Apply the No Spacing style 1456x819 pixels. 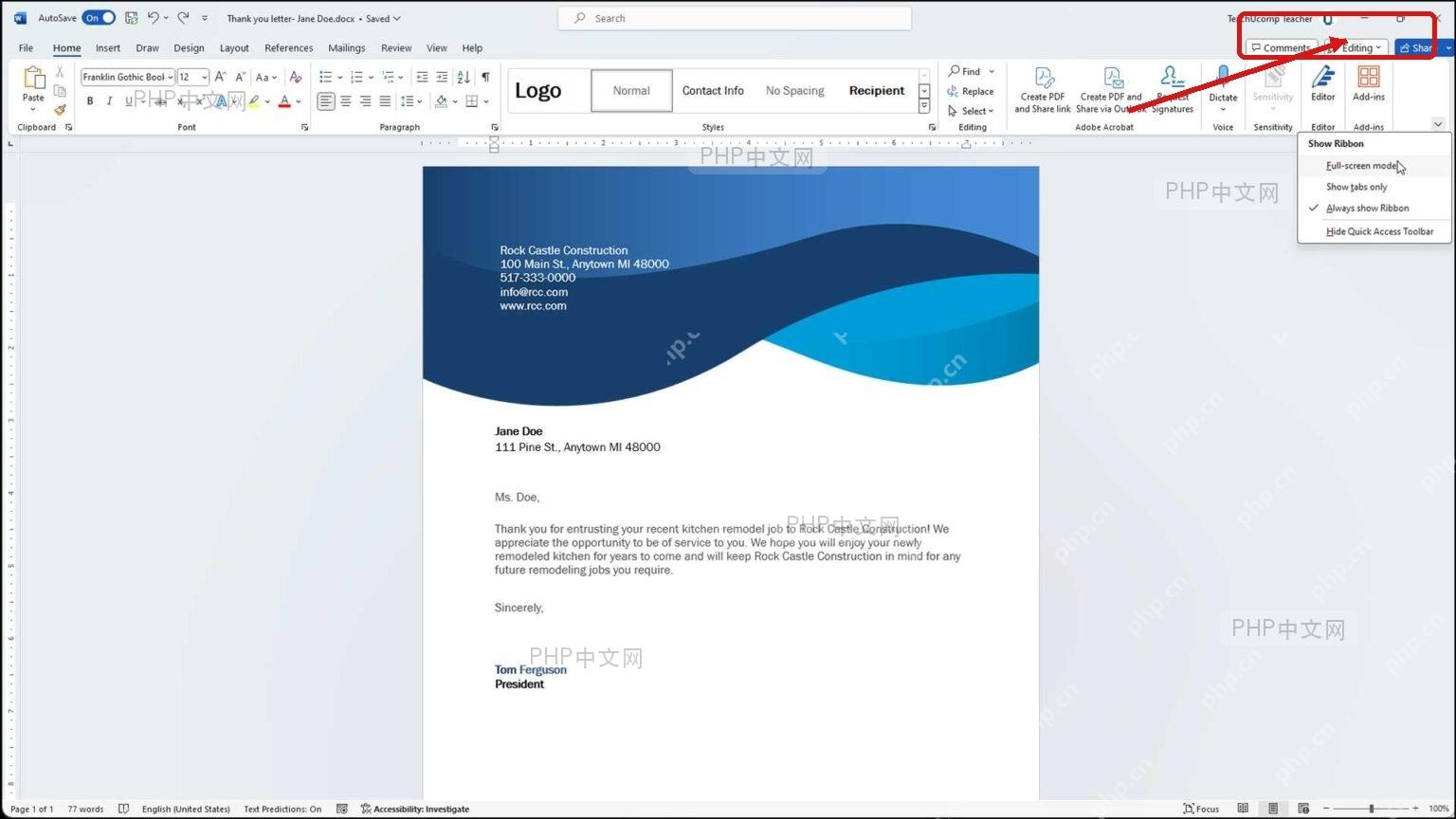tap(794, 91)
